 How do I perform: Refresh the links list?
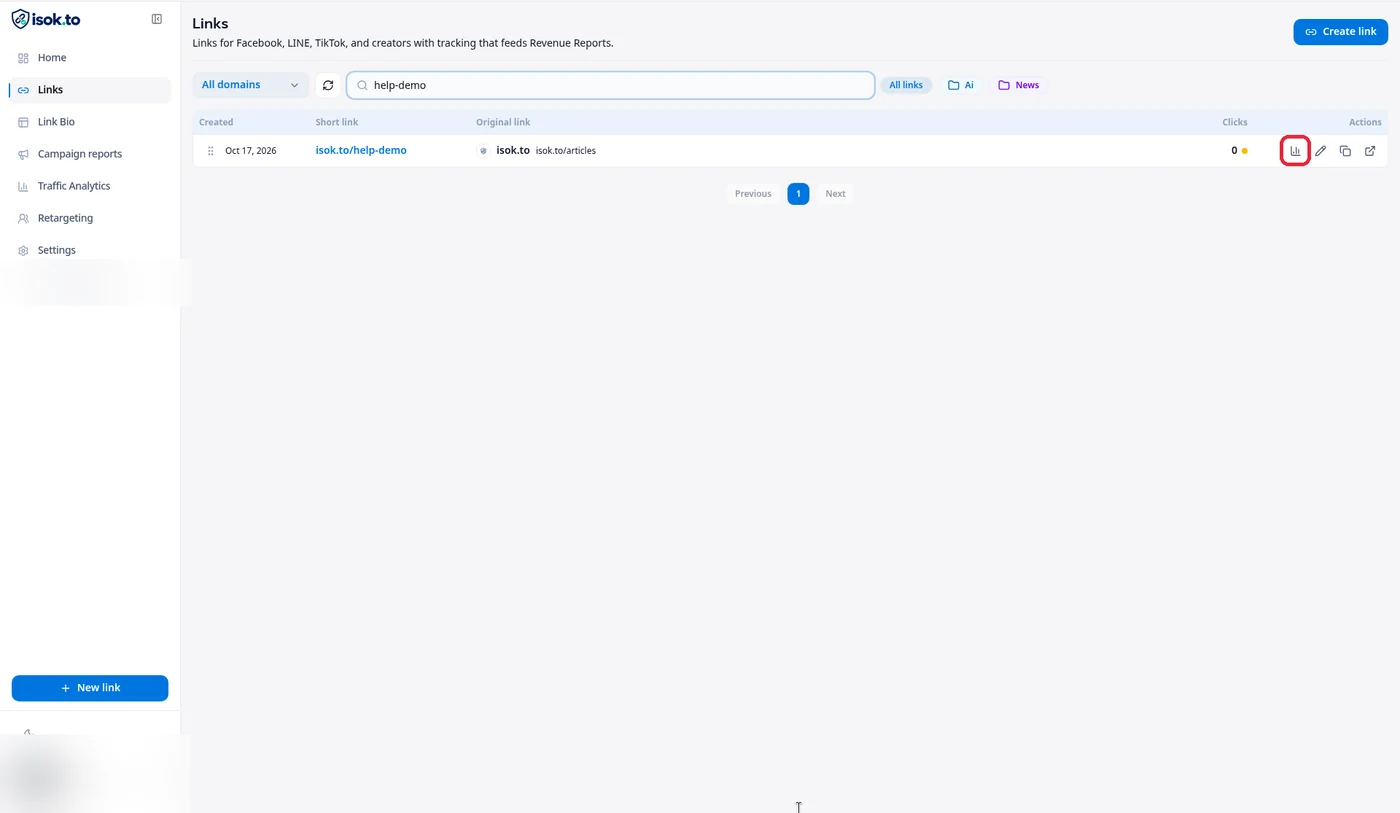pos(328,85)
